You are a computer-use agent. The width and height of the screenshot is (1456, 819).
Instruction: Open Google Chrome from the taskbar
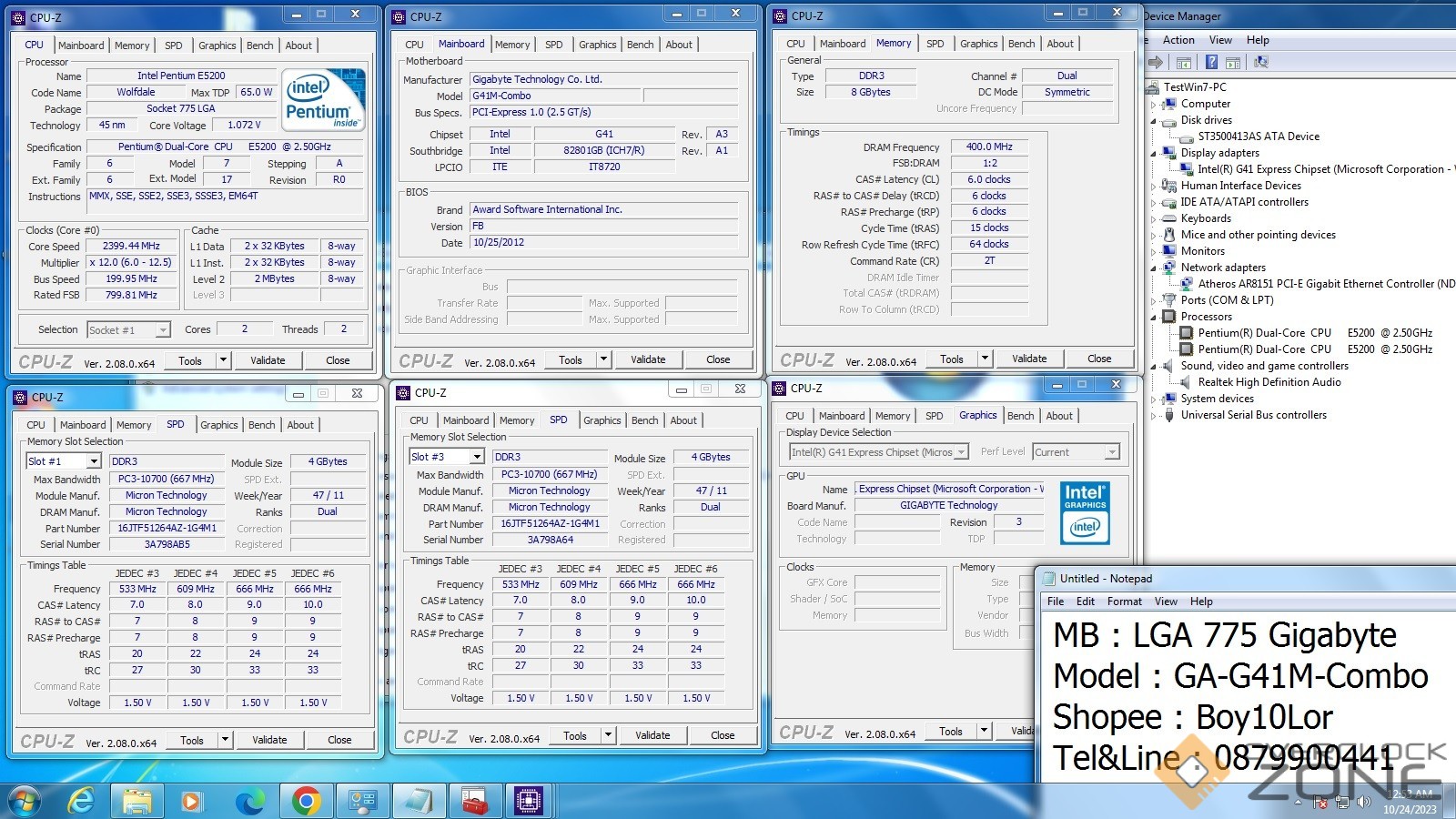[x=306, y=801]
